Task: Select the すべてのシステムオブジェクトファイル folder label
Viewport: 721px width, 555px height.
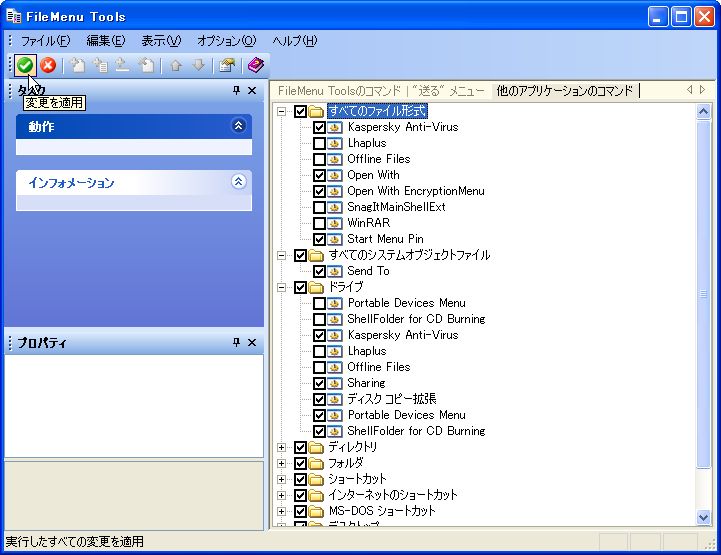Action: pyautogui.click(x=409, y=255)
